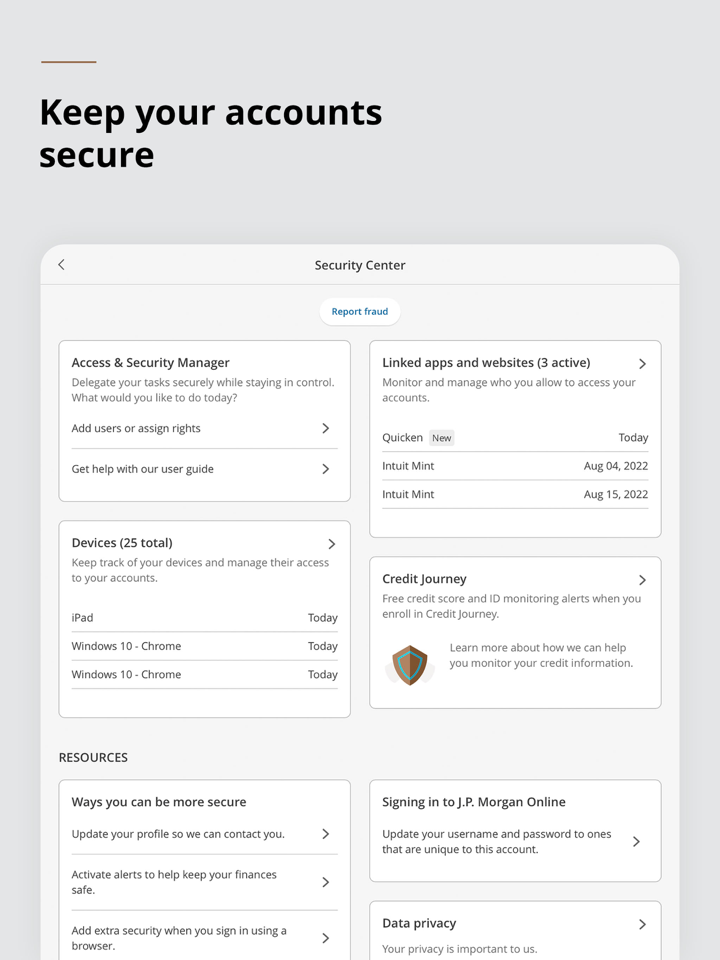The image size is (720, 960).
Task: Click the Credit Journey shield icon
Action: pos(409,665)
